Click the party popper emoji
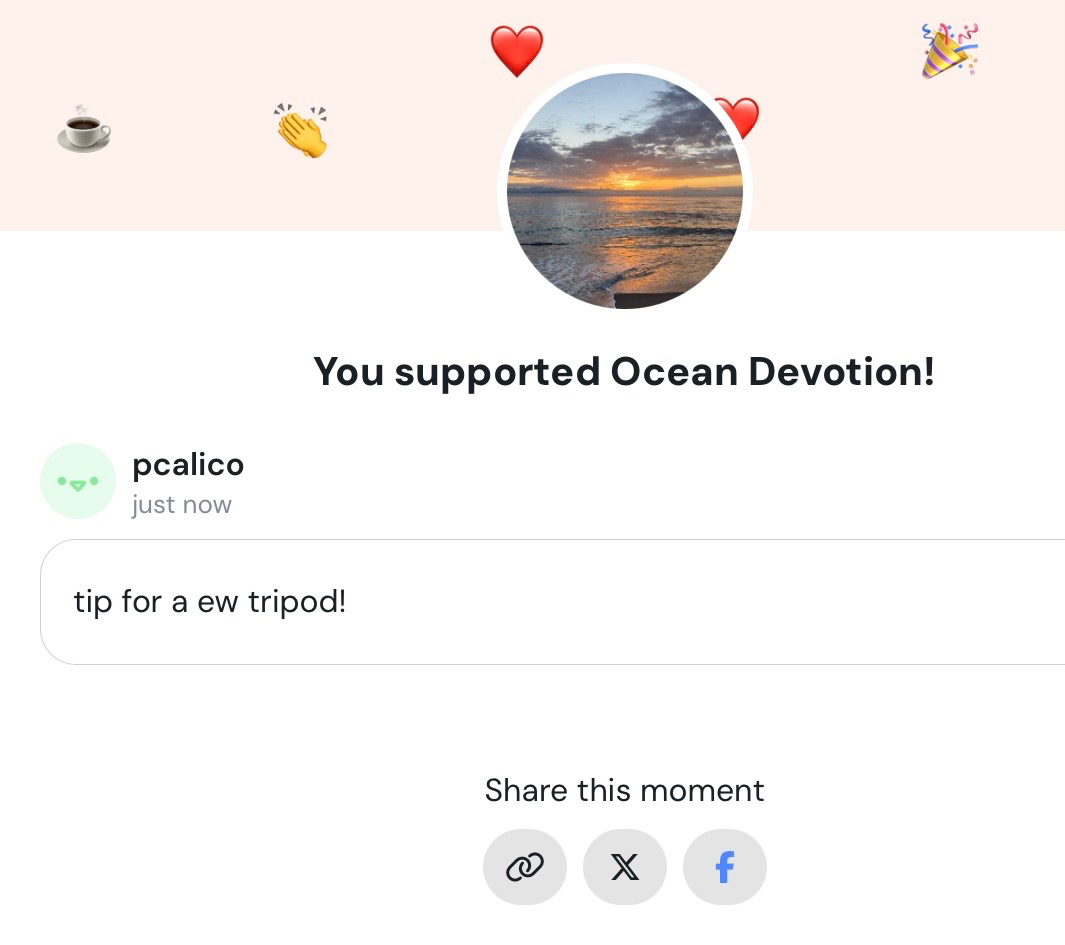This screenshot has height=945, width=1065. pos(948,51)
